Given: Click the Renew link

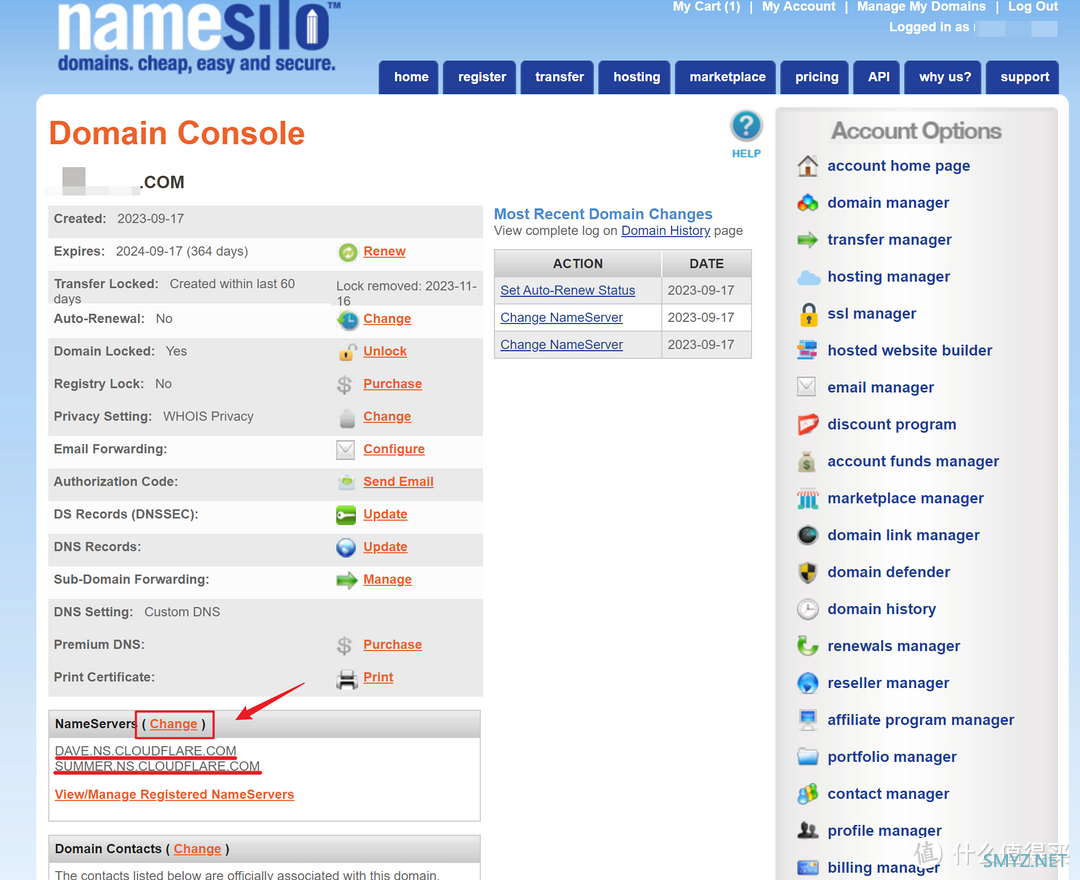Looking at the screenshot, I should pos(384,251).
